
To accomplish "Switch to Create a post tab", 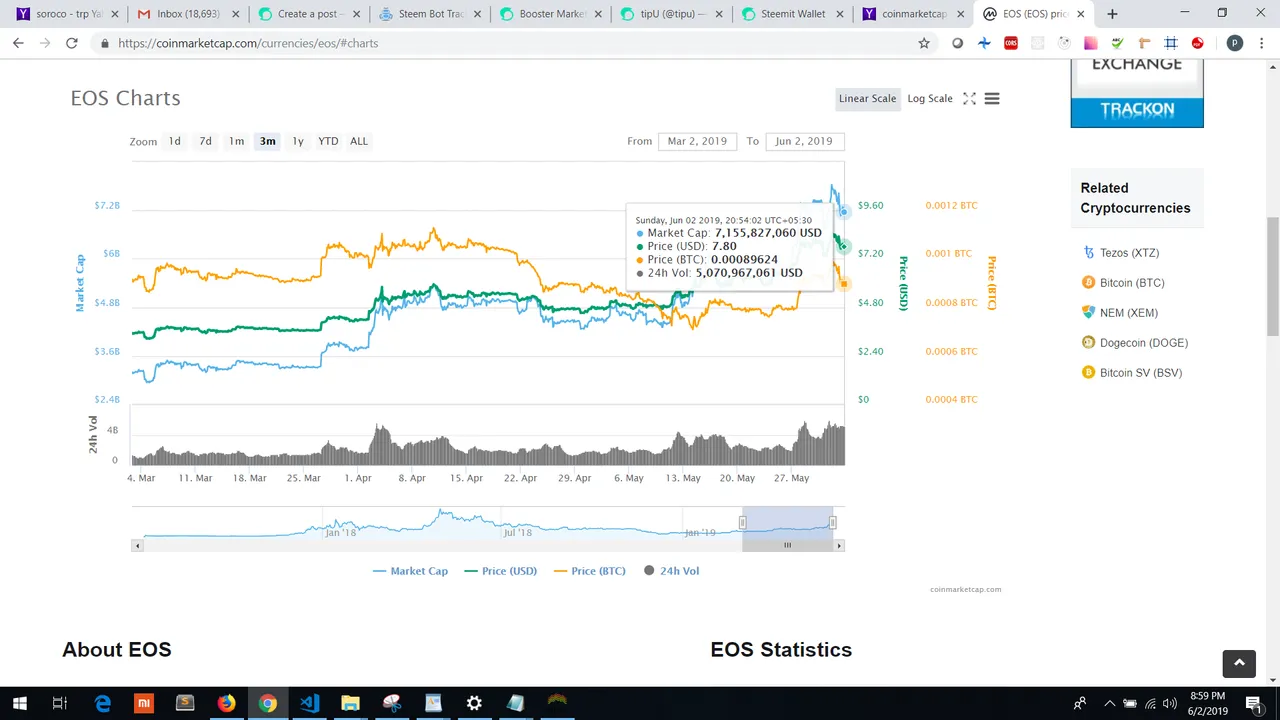I will tap(307, 14).
